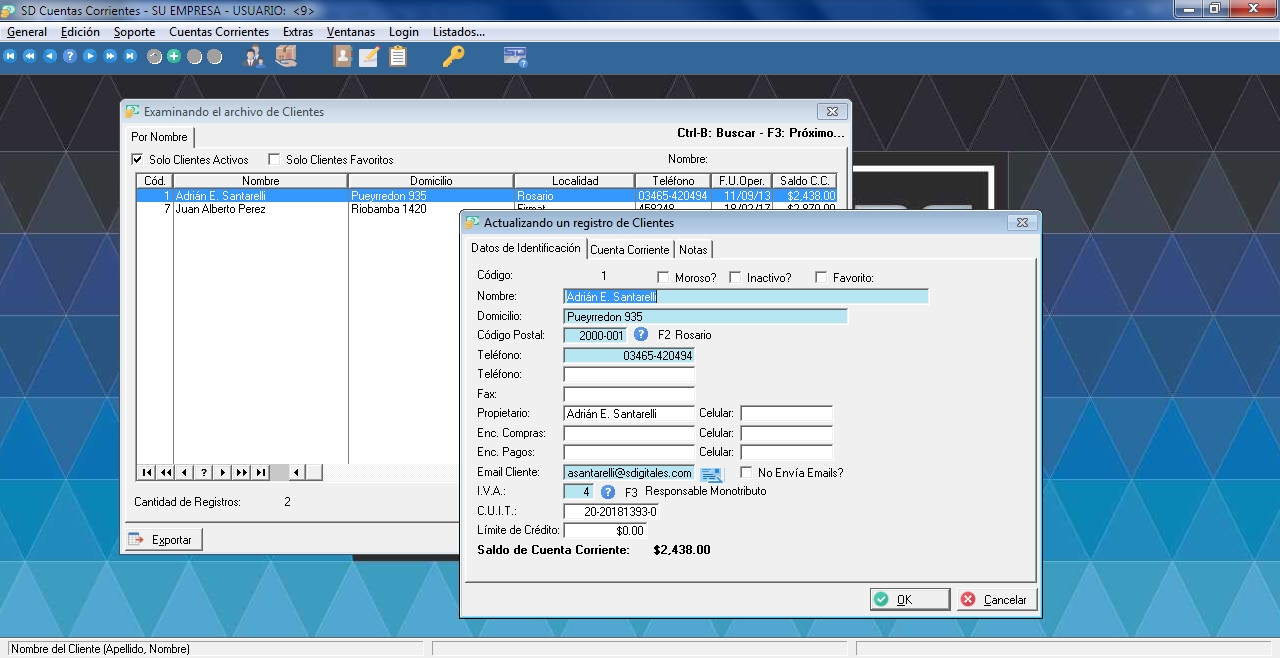Viewport: 1280px width, 658px height.
Task: Click the help icon next to Código Postal
Action: (x=641, y=335)
